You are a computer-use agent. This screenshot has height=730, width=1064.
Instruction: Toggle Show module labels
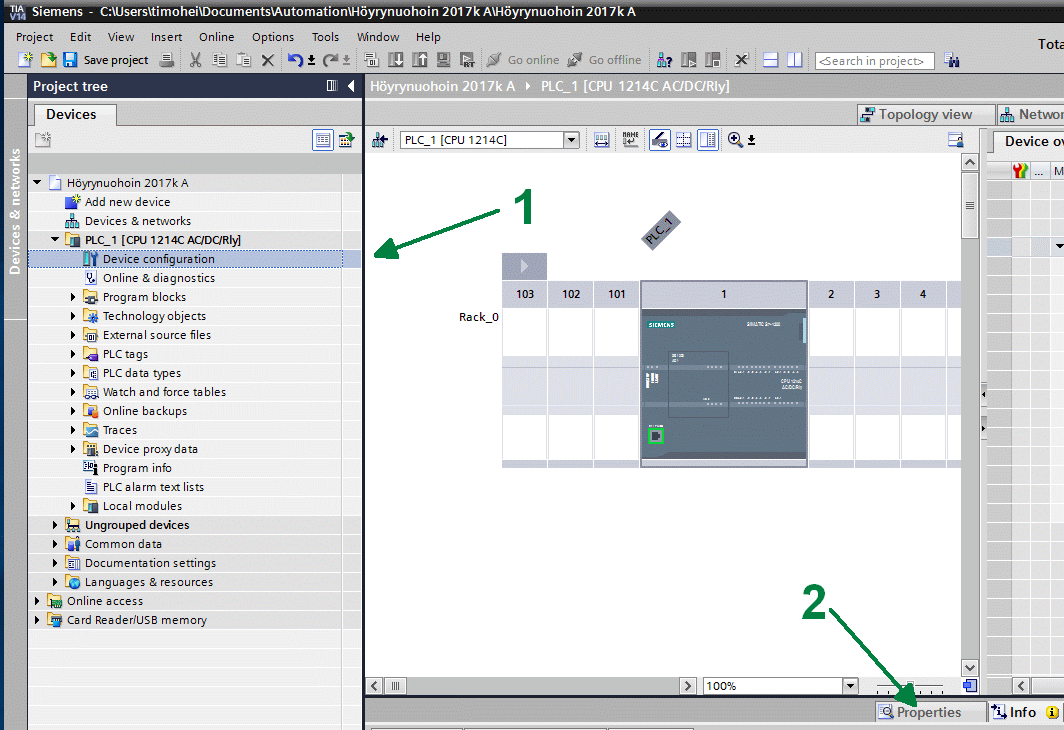(x=660, y=140)
